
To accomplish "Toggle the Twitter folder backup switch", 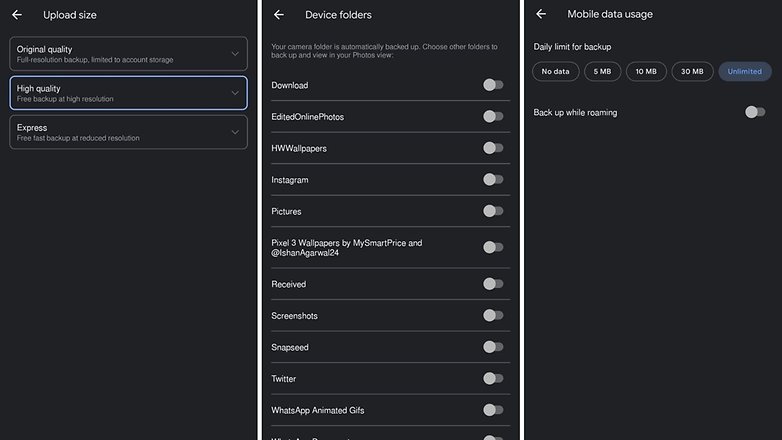I will click(493, 378).
